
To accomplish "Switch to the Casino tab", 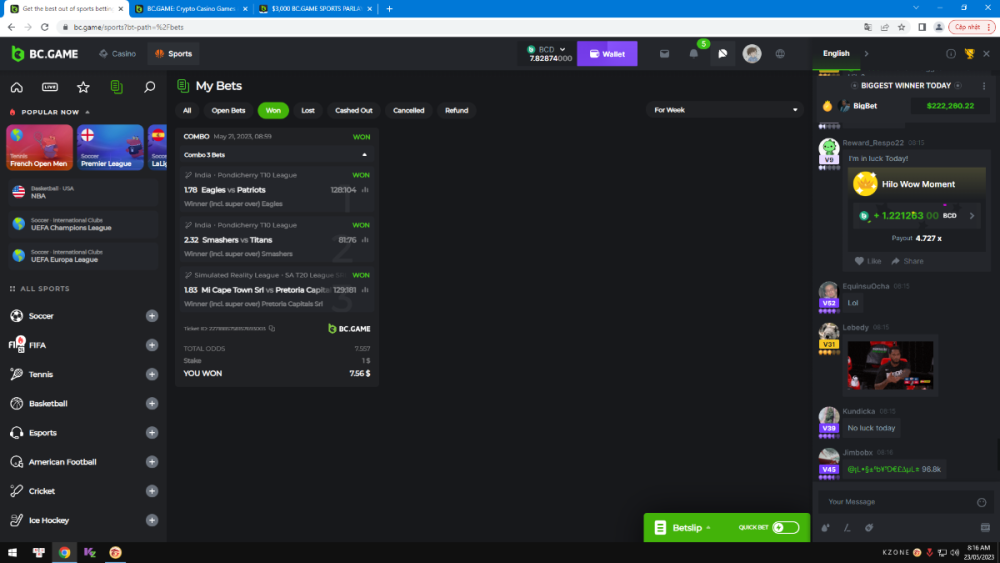I will point(118,54).
